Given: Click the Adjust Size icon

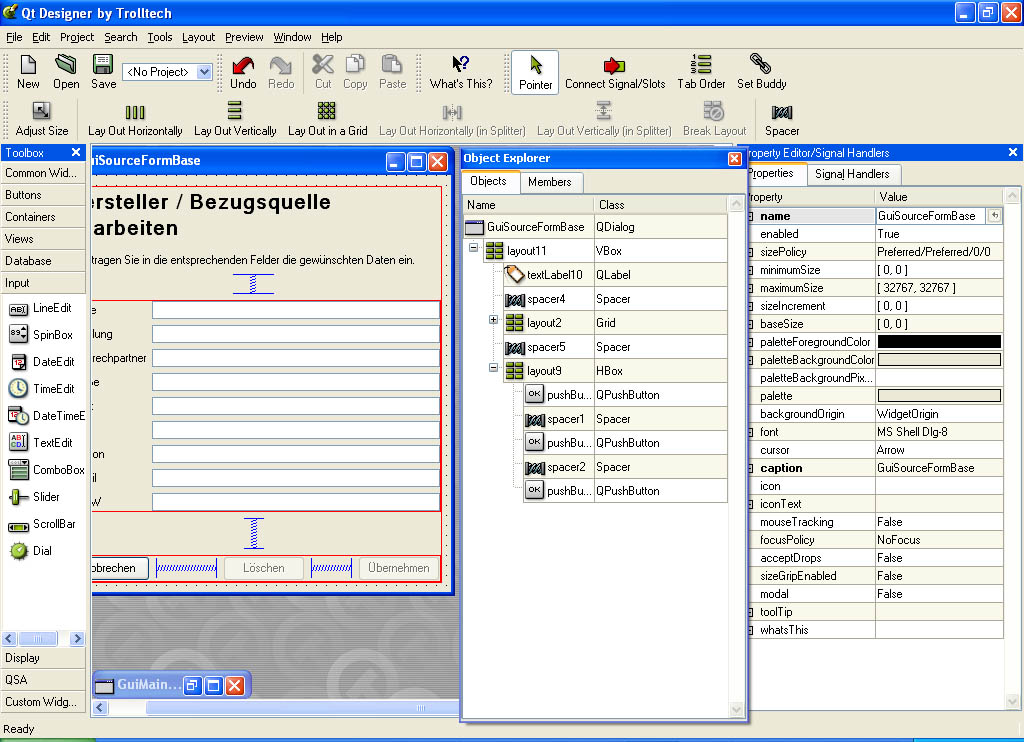Looking at the screenshot, I should pos(41,111).
